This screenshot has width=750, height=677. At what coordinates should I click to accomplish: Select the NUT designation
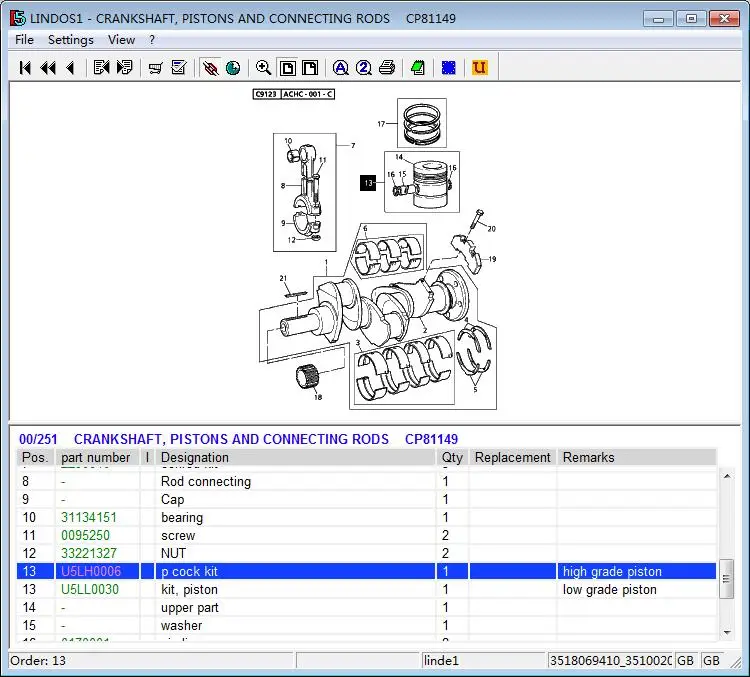pyautogui.click(x=173, y=553)
